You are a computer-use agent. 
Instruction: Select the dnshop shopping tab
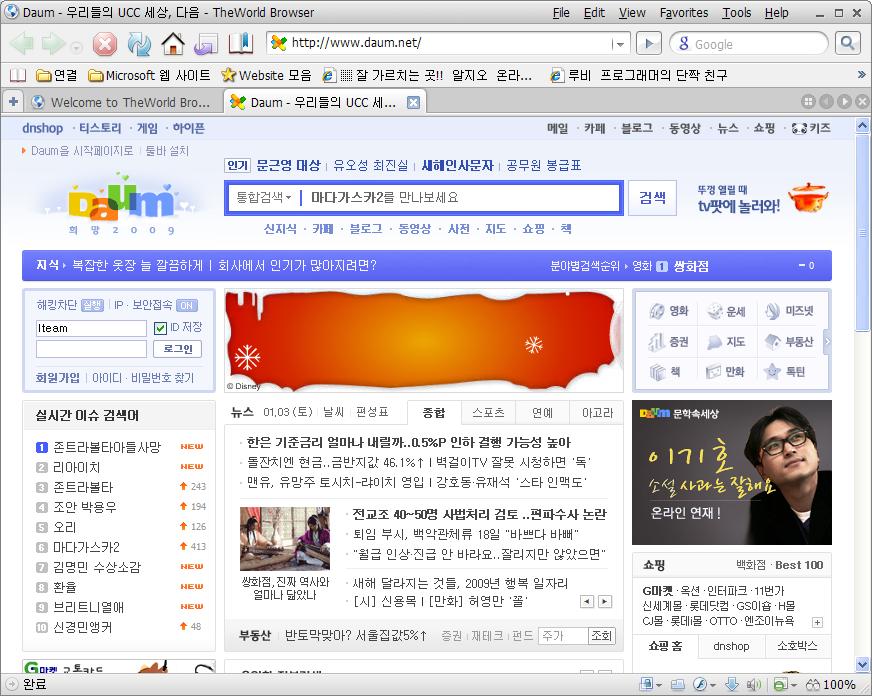pyautogui.click(x=731, y=646)
